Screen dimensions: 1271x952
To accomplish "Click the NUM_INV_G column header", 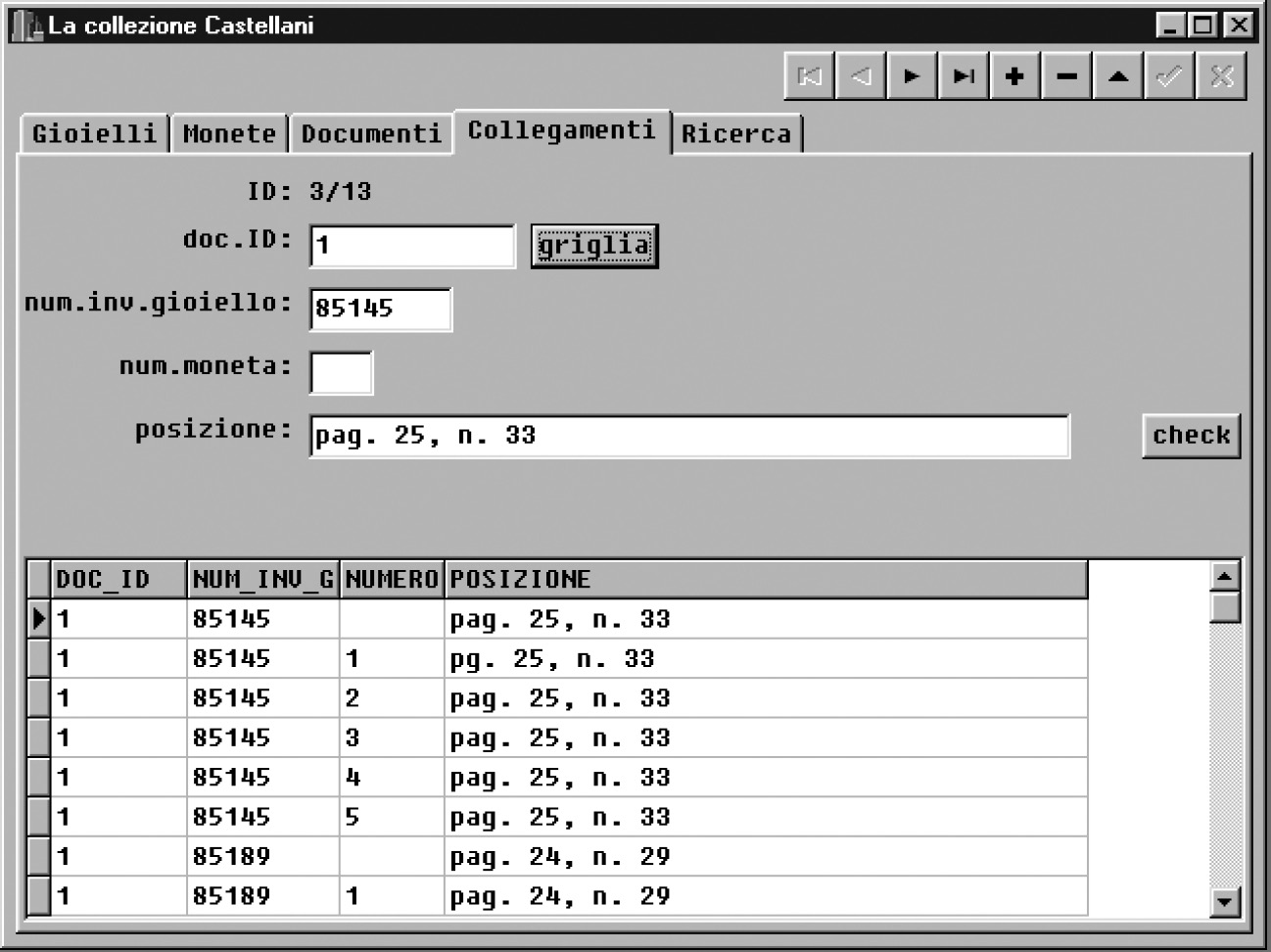I will [x=263, y=580].
